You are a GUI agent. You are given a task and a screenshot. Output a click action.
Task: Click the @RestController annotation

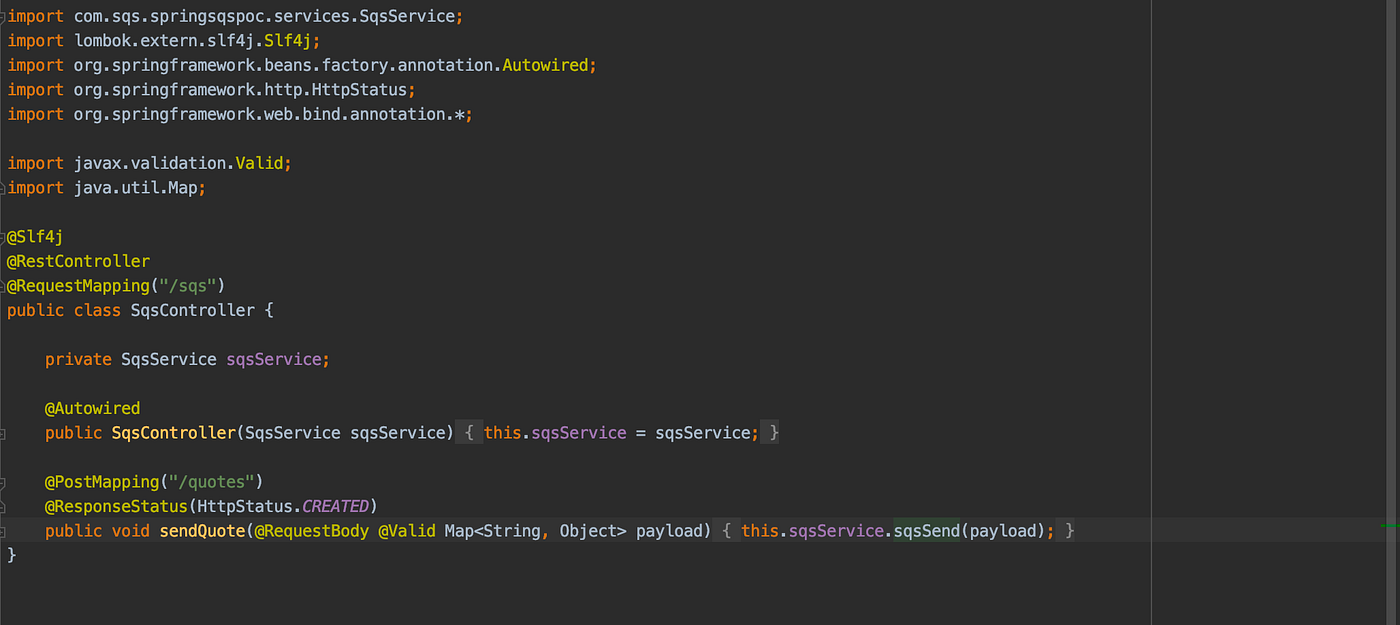(x=78, y=261)
